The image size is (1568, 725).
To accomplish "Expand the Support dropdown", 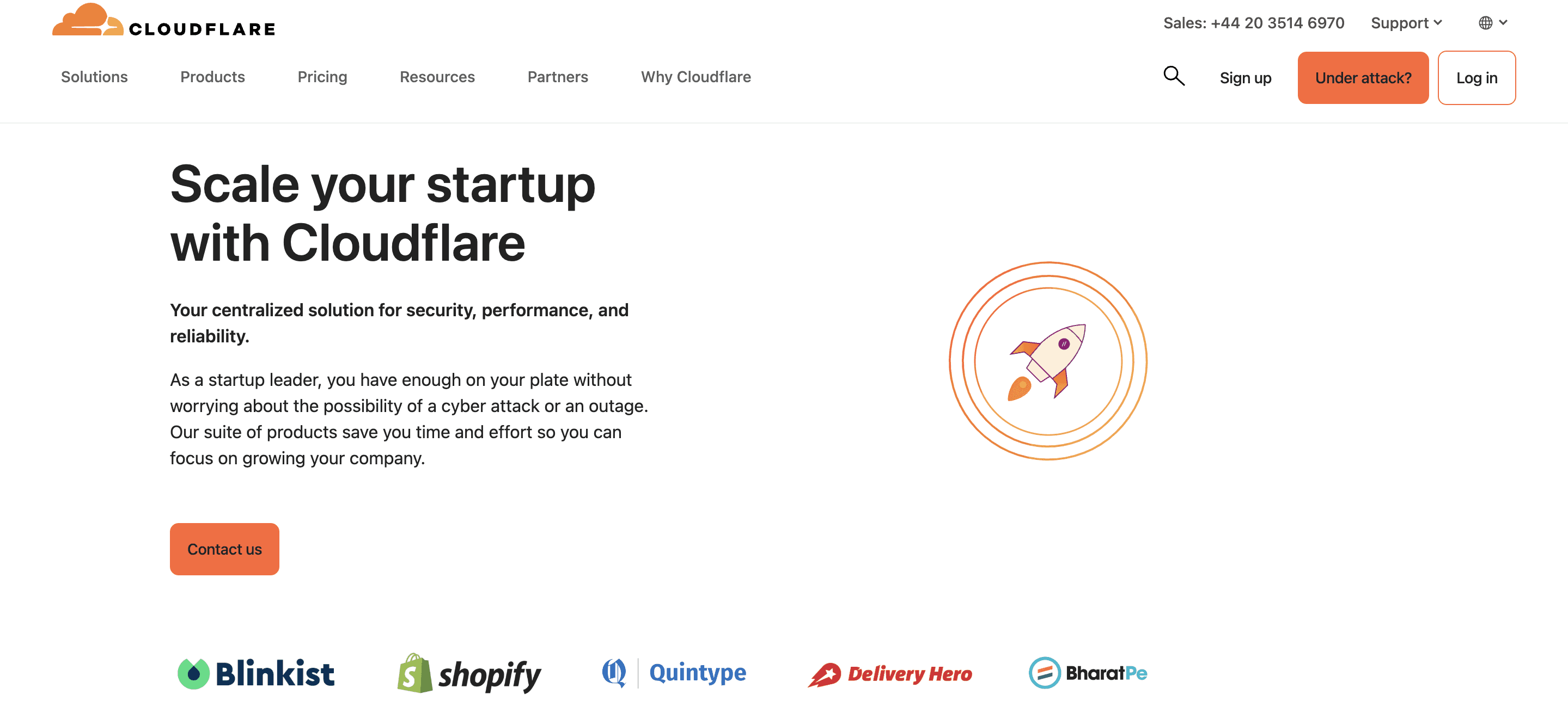I will (x=1407, y=23).
